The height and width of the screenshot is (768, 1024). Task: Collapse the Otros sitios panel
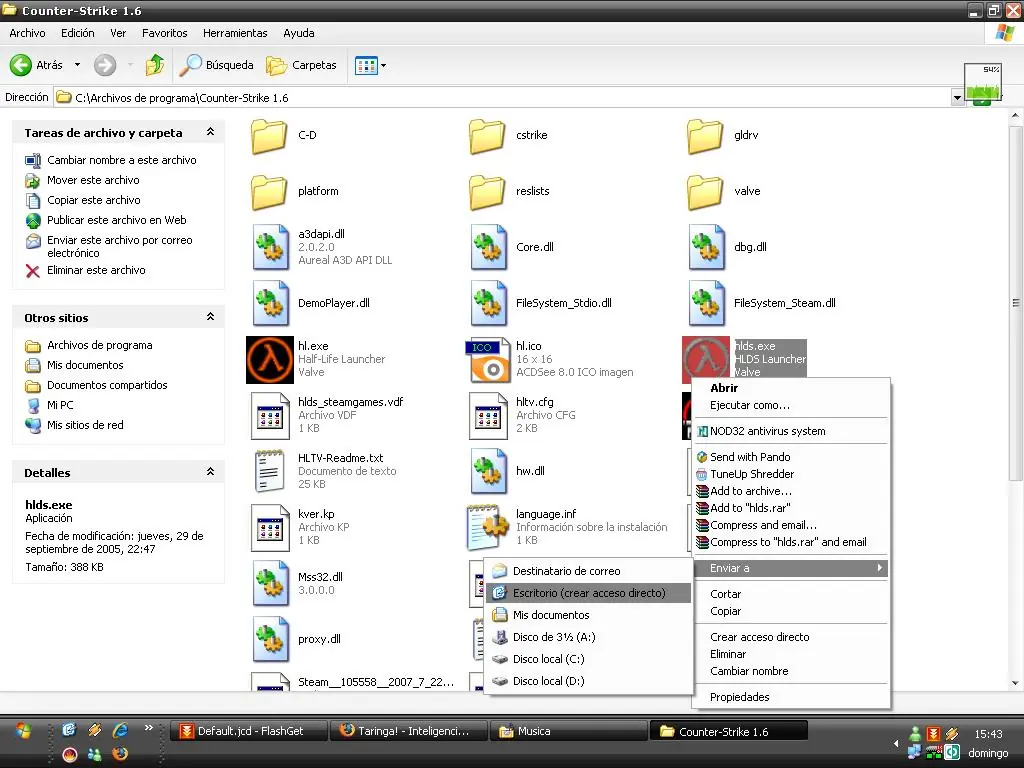point(210,317)
